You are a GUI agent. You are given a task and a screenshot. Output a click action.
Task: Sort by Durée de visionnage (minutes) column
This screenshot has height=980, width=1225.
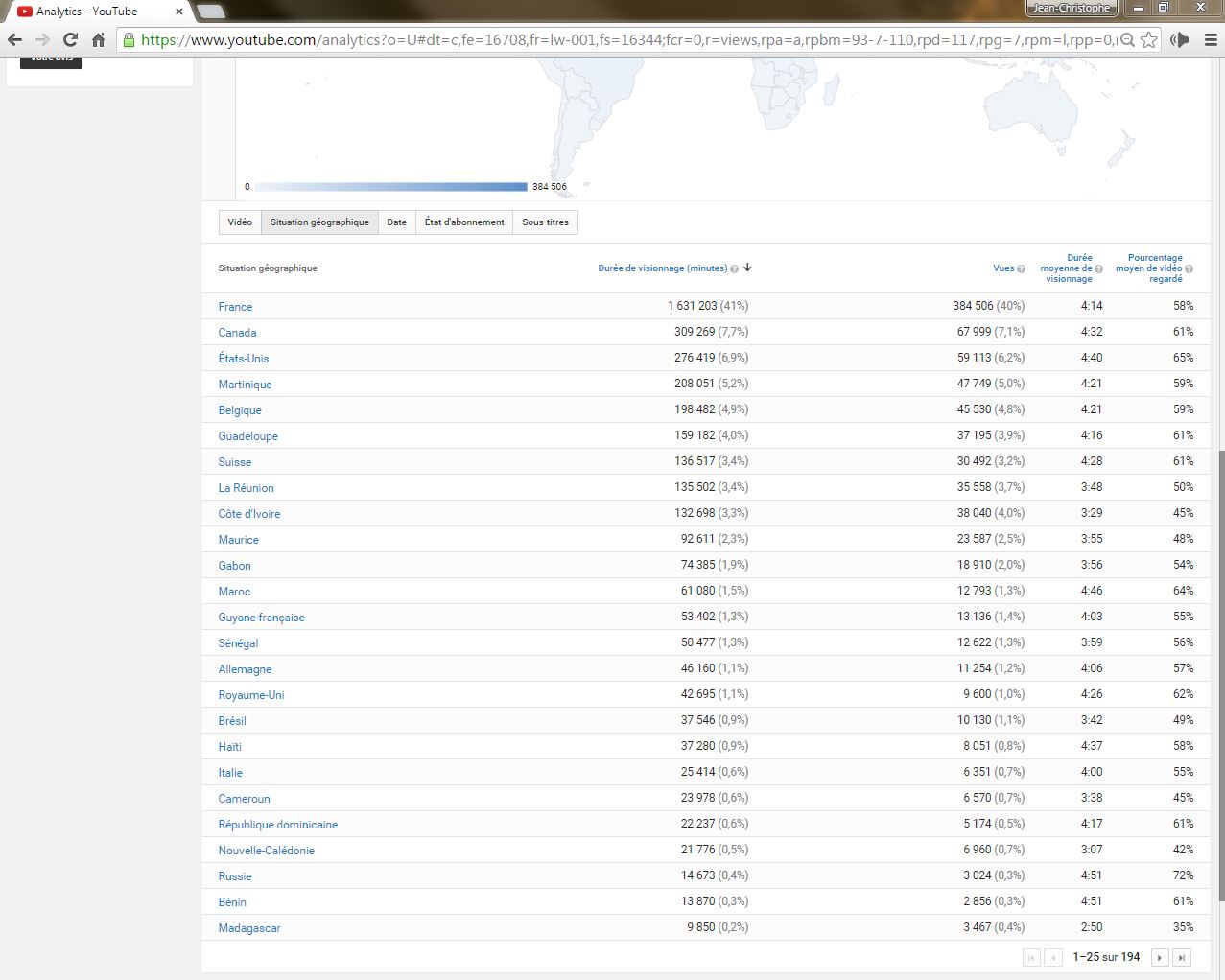point(662,268)
